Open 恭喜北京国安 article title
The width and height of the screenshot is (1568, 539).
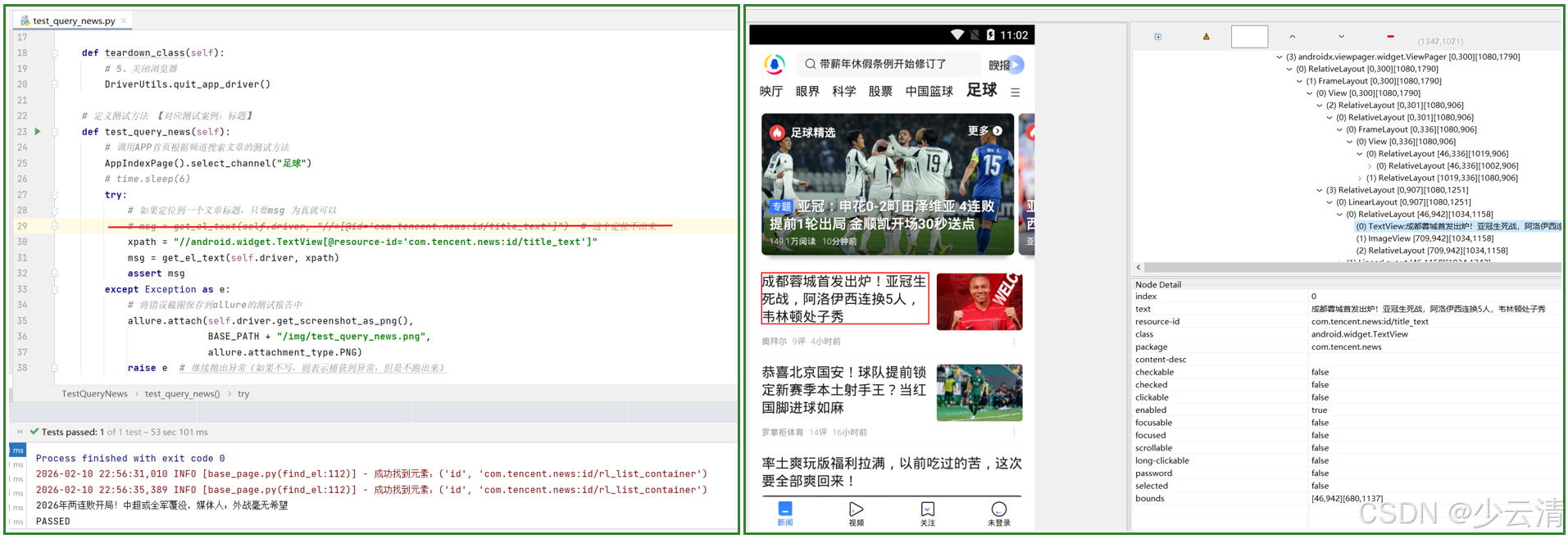pos(844,390)
